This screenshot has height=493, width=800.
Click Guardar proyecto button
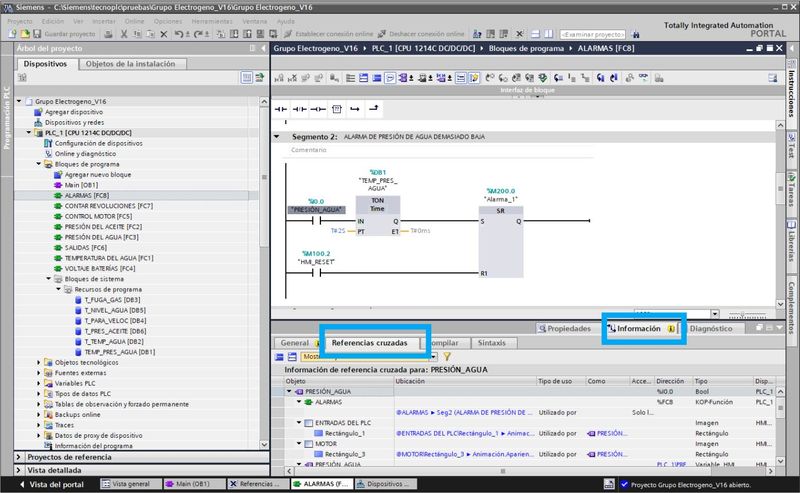pyautogui.click(x=64, y=34)
